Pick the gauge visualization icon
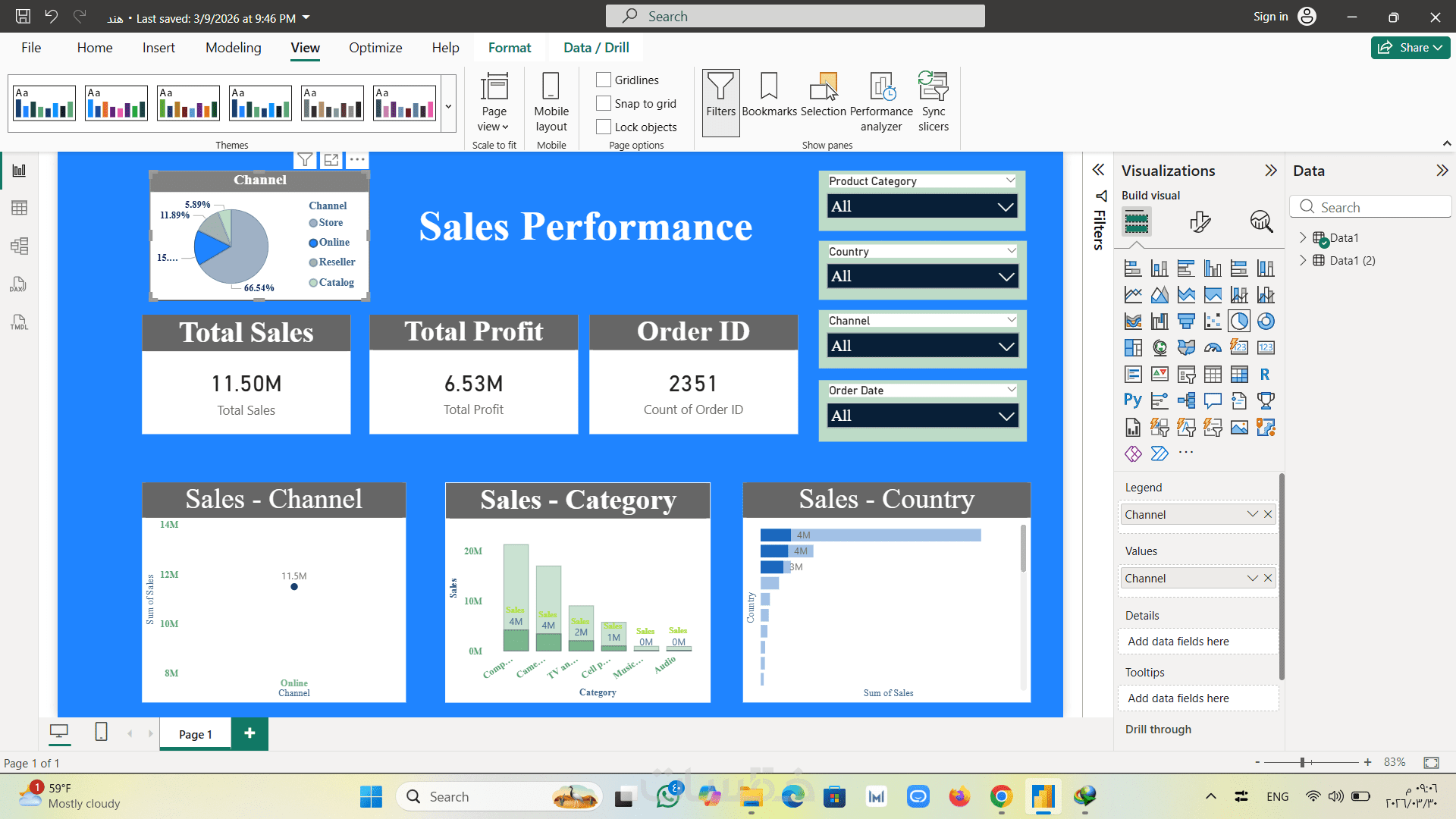 point(1213,348)
